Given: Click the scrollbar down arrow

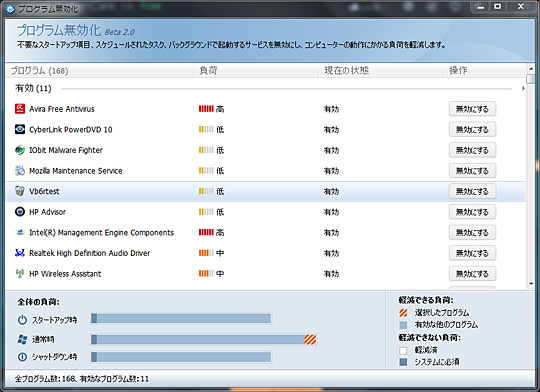Looking at the screenshot, I should point(531,284).
